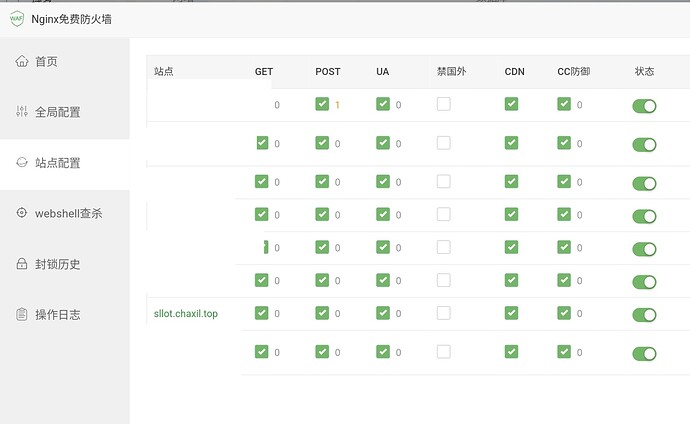Viewport: 690px width, 424px height.
Task: Uncheck GET filtering for sllot.chaxil.top
Action: [x=262, y=313]
